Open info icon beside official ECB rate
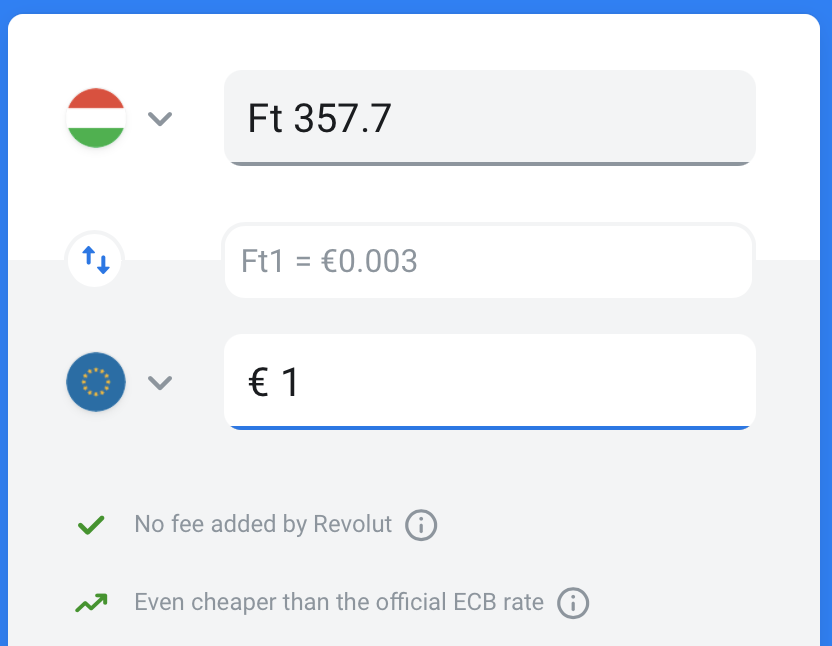Screen dimensions: 832x646 click(573, 603)
